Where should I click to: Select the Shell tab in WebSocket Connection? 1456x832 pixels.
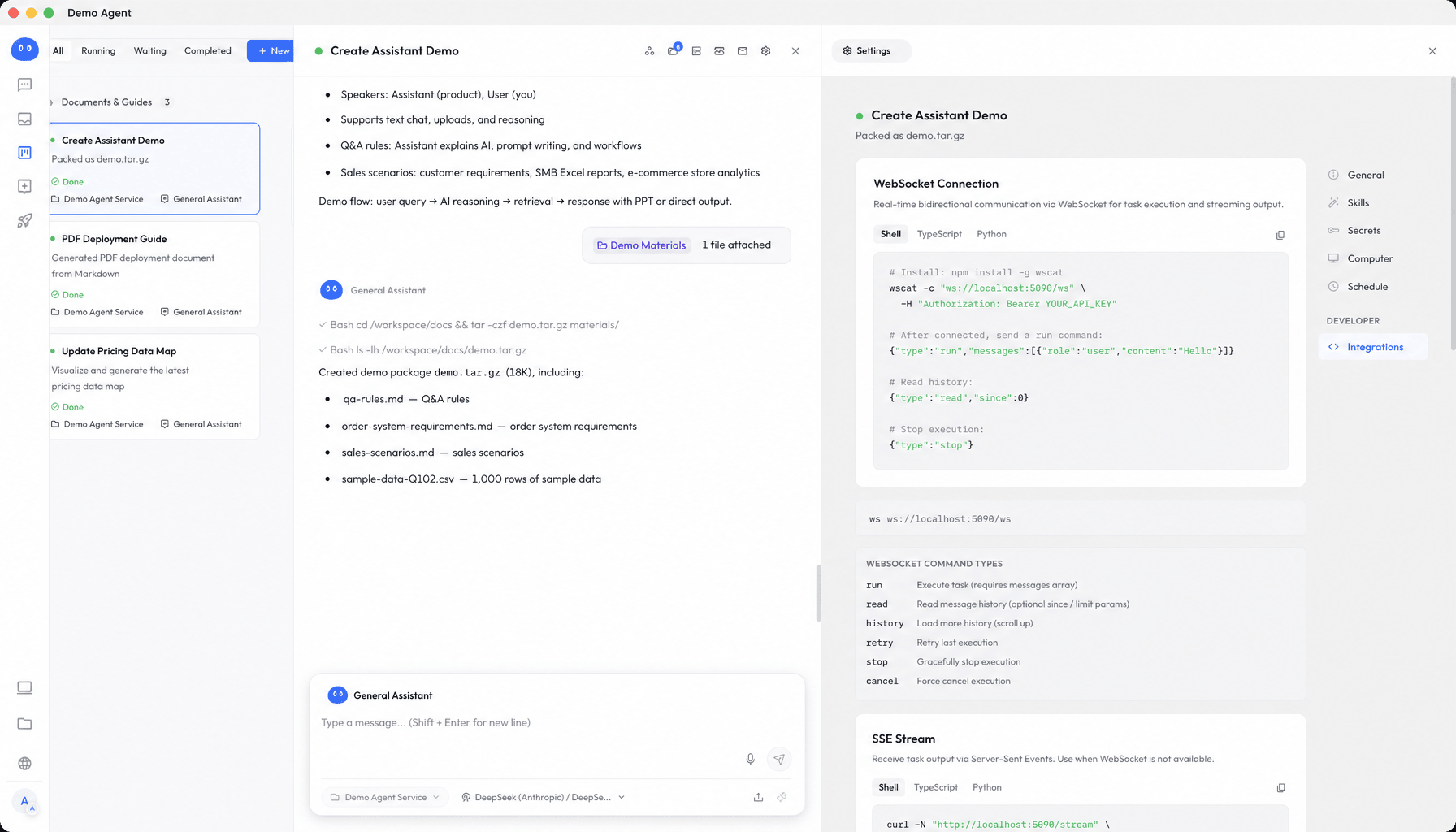(x=890, y=234)
